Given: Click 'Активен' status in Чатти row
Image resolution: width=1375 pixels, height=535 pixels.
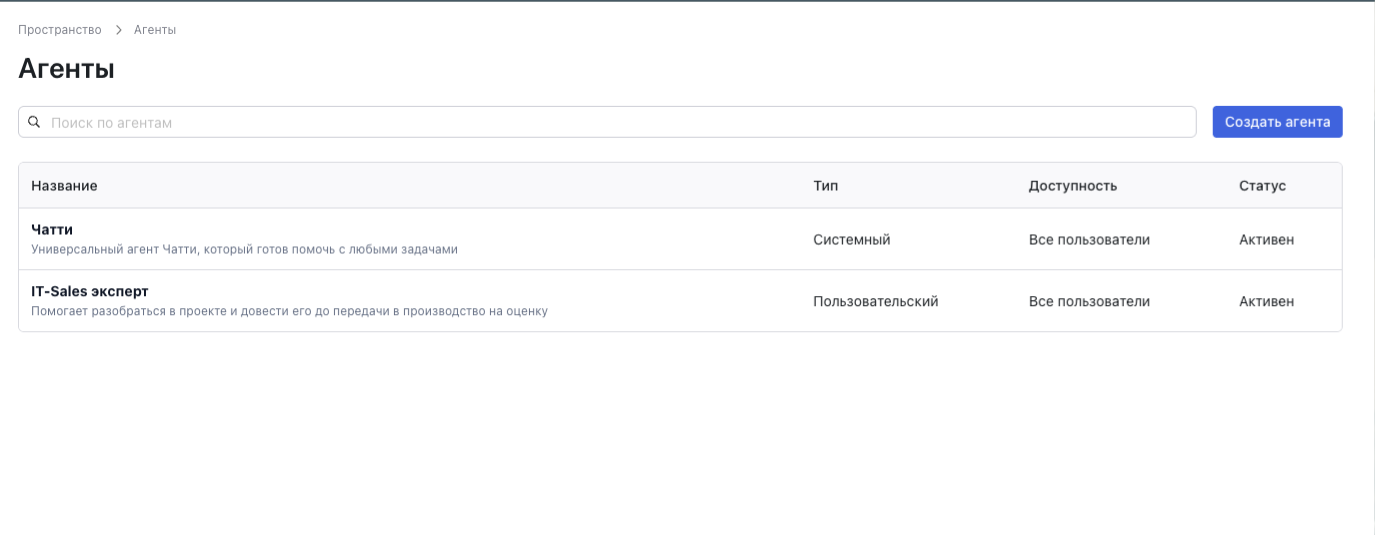Looking at the screenshot, I should tap(1266, 240).
